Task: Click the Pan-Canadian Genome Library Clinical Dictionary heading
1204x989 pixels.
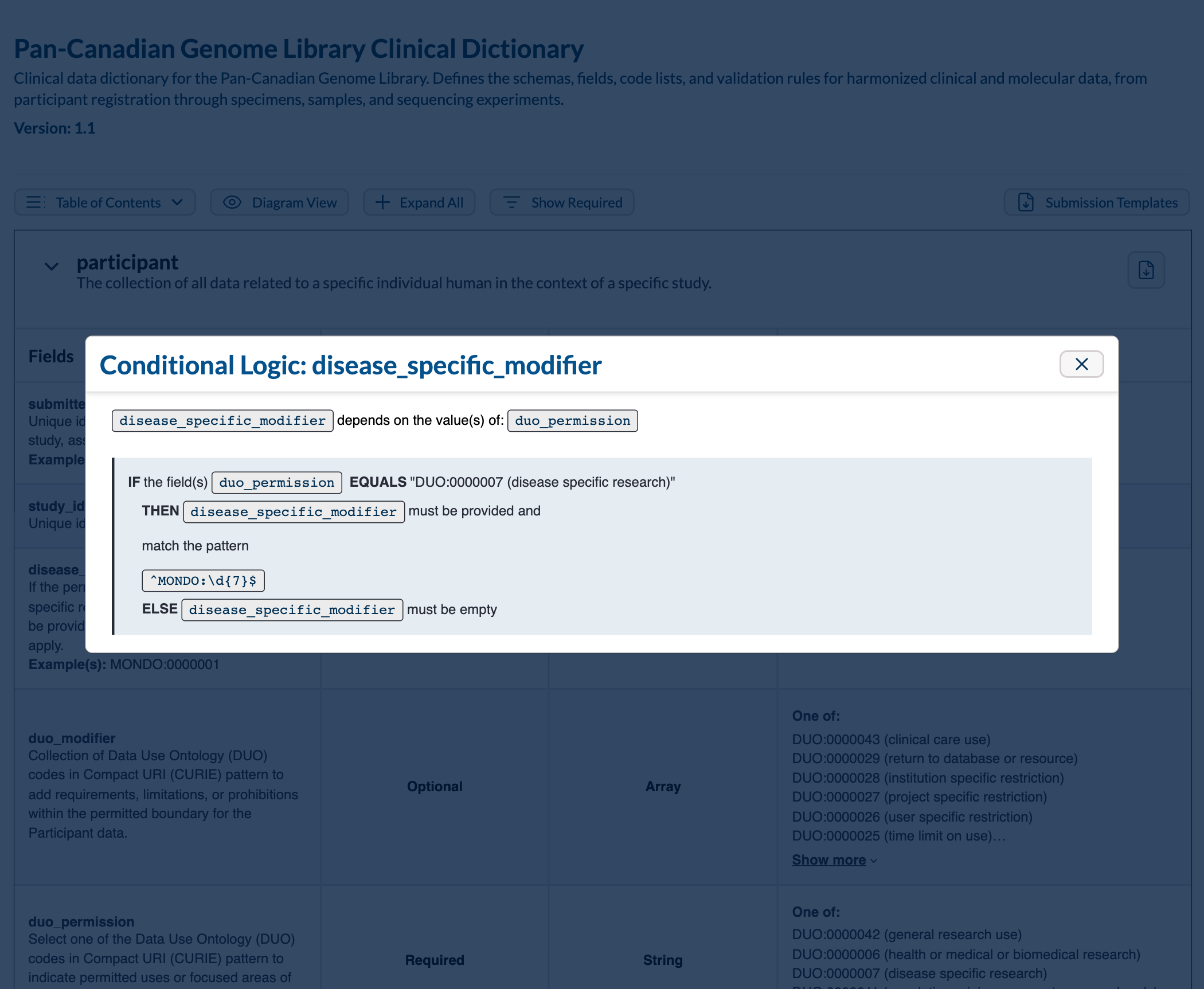Action: (x=299, y=49)
